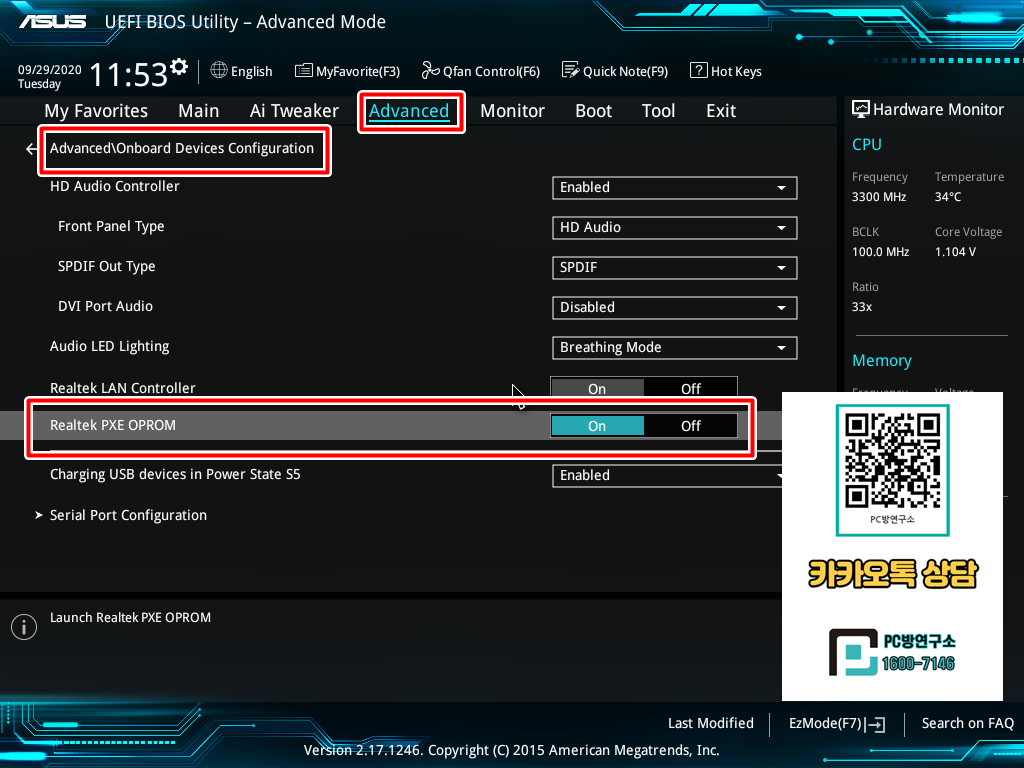Click Last Modified
1024x768 pixels.
711,723
